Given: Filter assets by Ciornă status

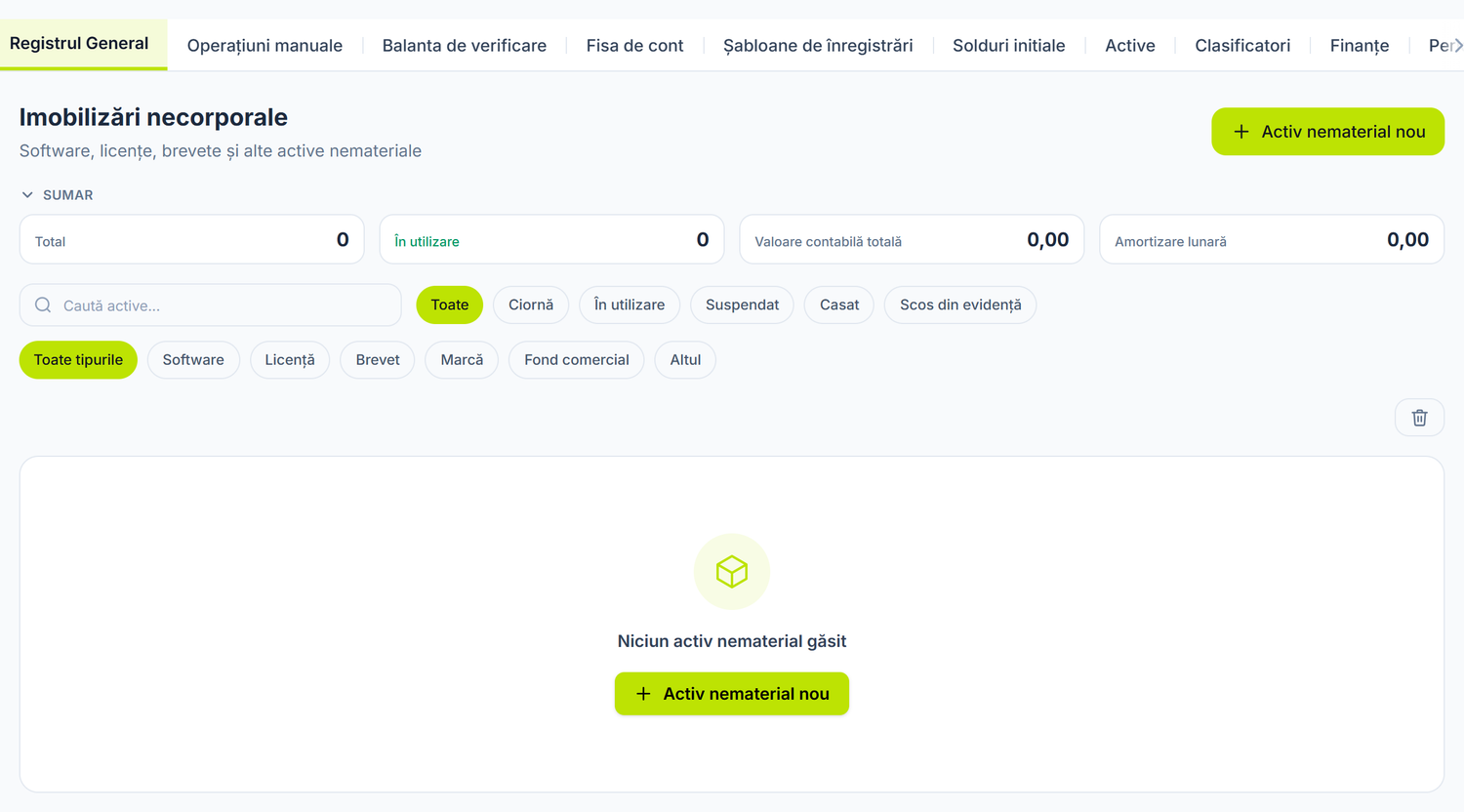Looking at the screenshot, I should pos(531,304).
